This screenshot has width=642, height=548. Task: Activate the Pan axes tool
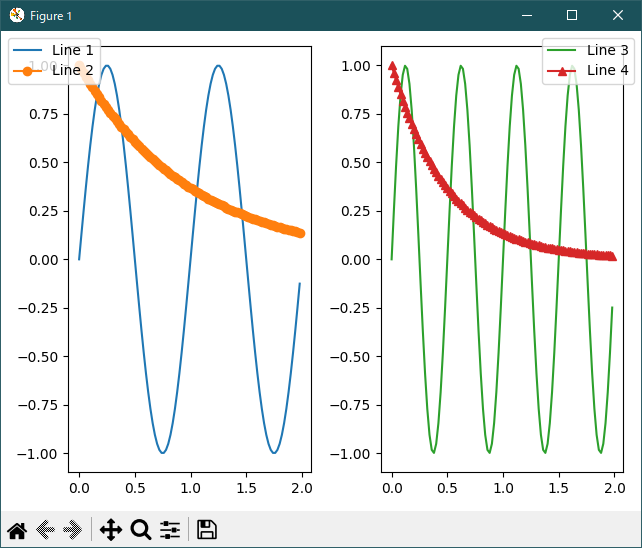111,530
